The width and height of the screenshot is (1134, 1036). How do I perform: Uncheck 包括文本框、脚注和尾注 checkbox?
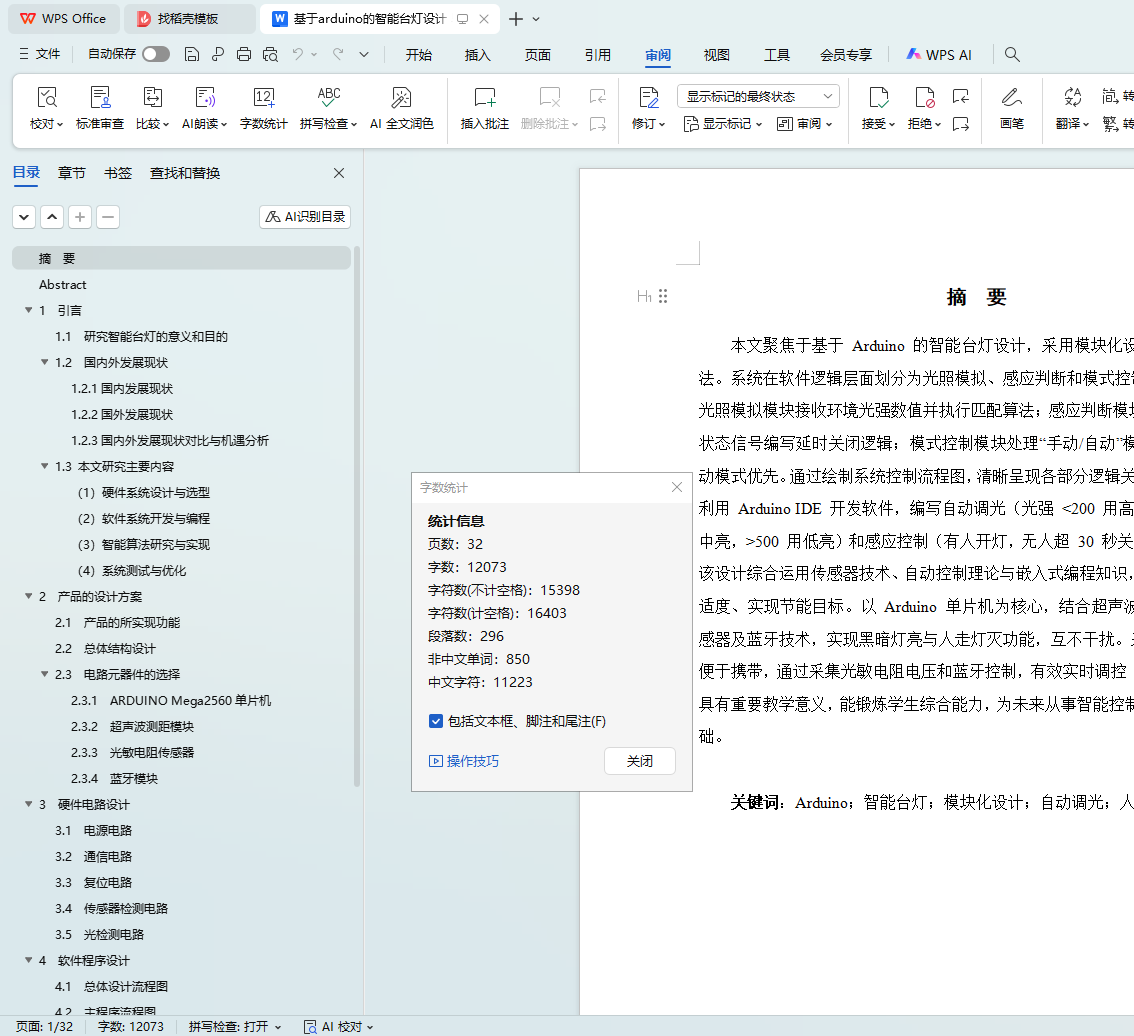click(436, 721)
